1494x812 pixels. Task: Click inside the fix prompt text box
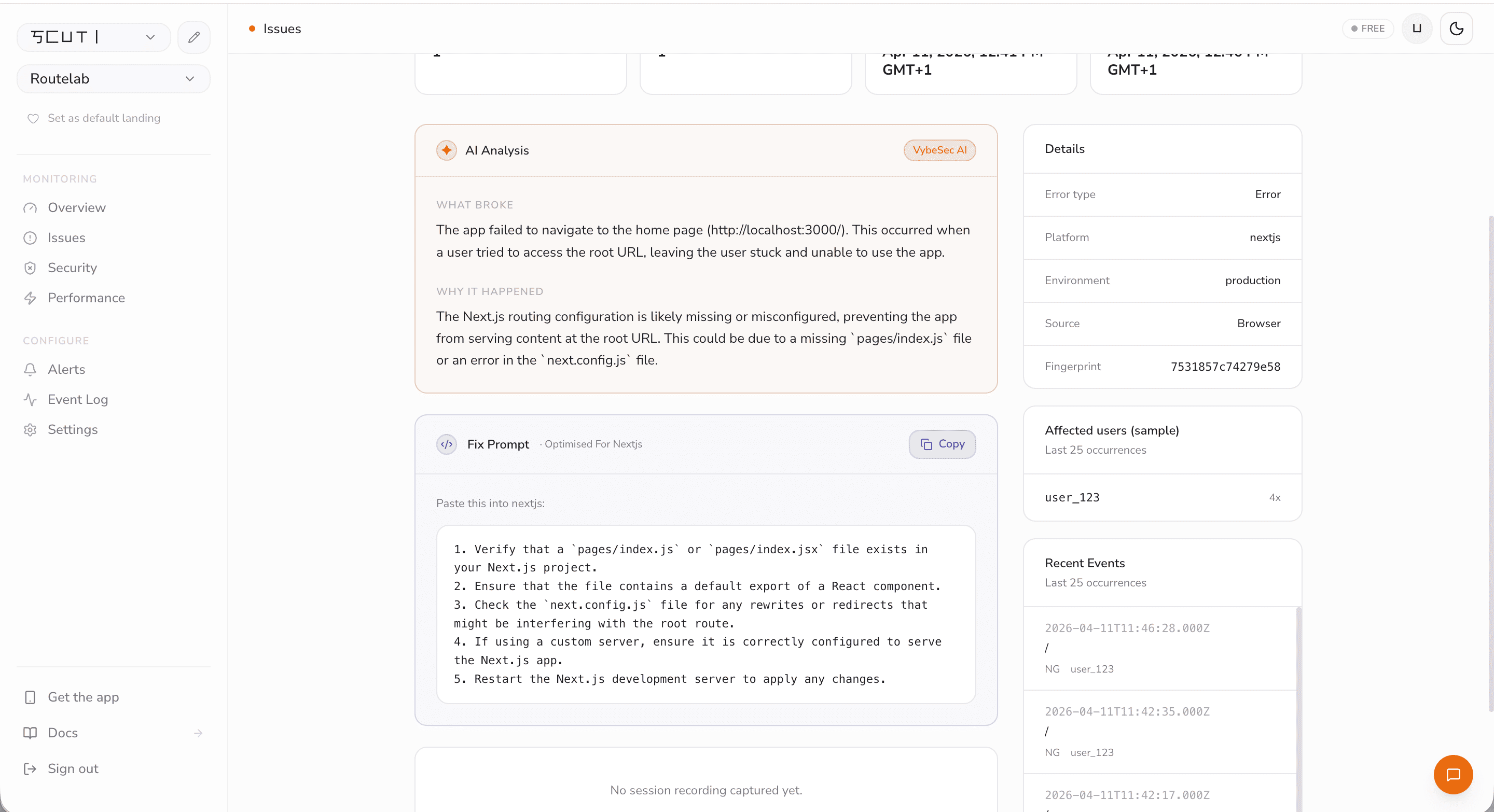(706, 614)
